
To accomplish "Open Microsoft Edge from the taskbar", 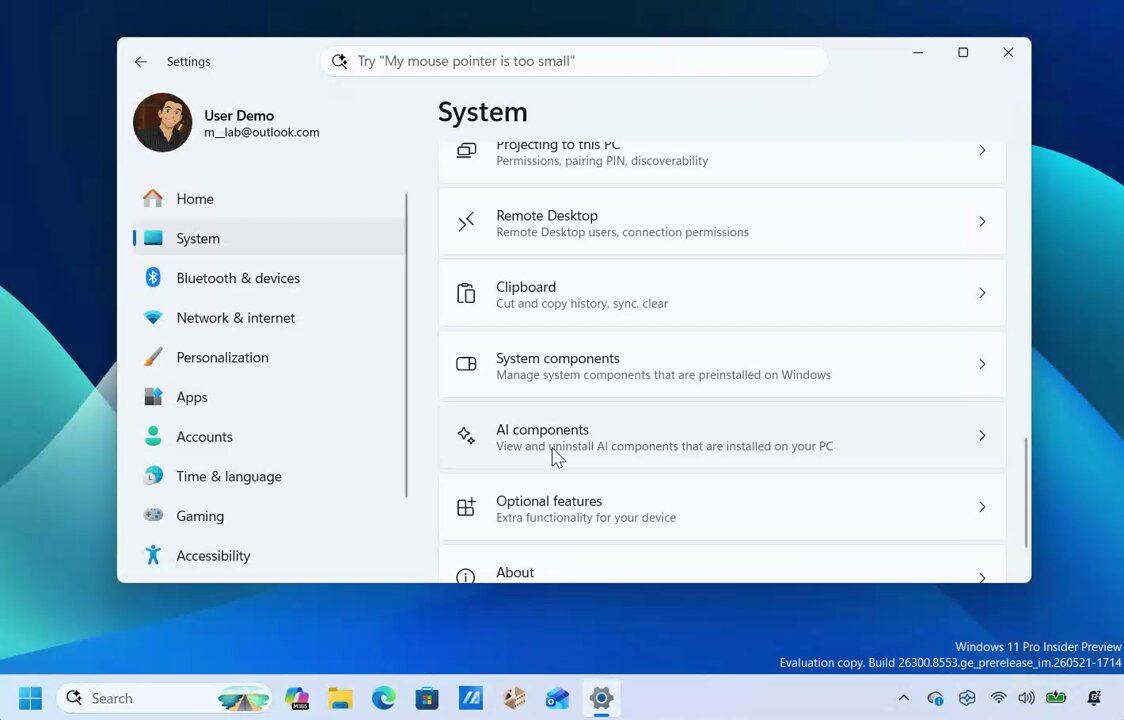I will (x=384, y=698).
